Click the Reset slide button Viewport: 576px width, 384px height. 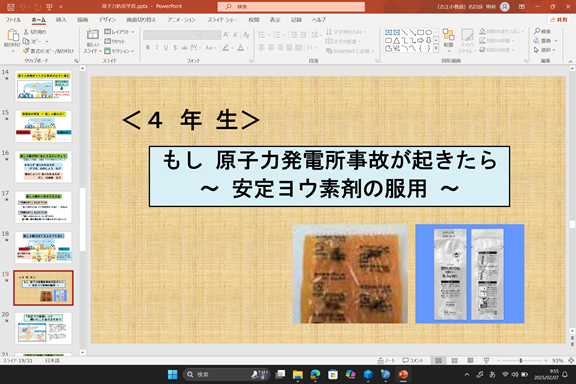click(x=115, y=41)
